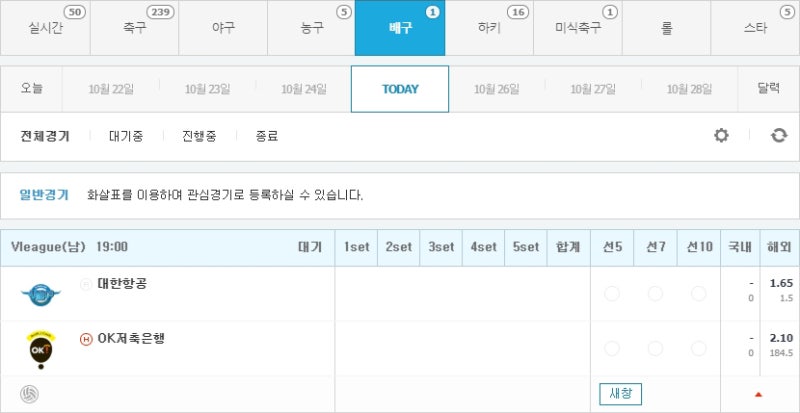Collapse the match with the red arrow
800x413 pixels.
coord(758,394)
